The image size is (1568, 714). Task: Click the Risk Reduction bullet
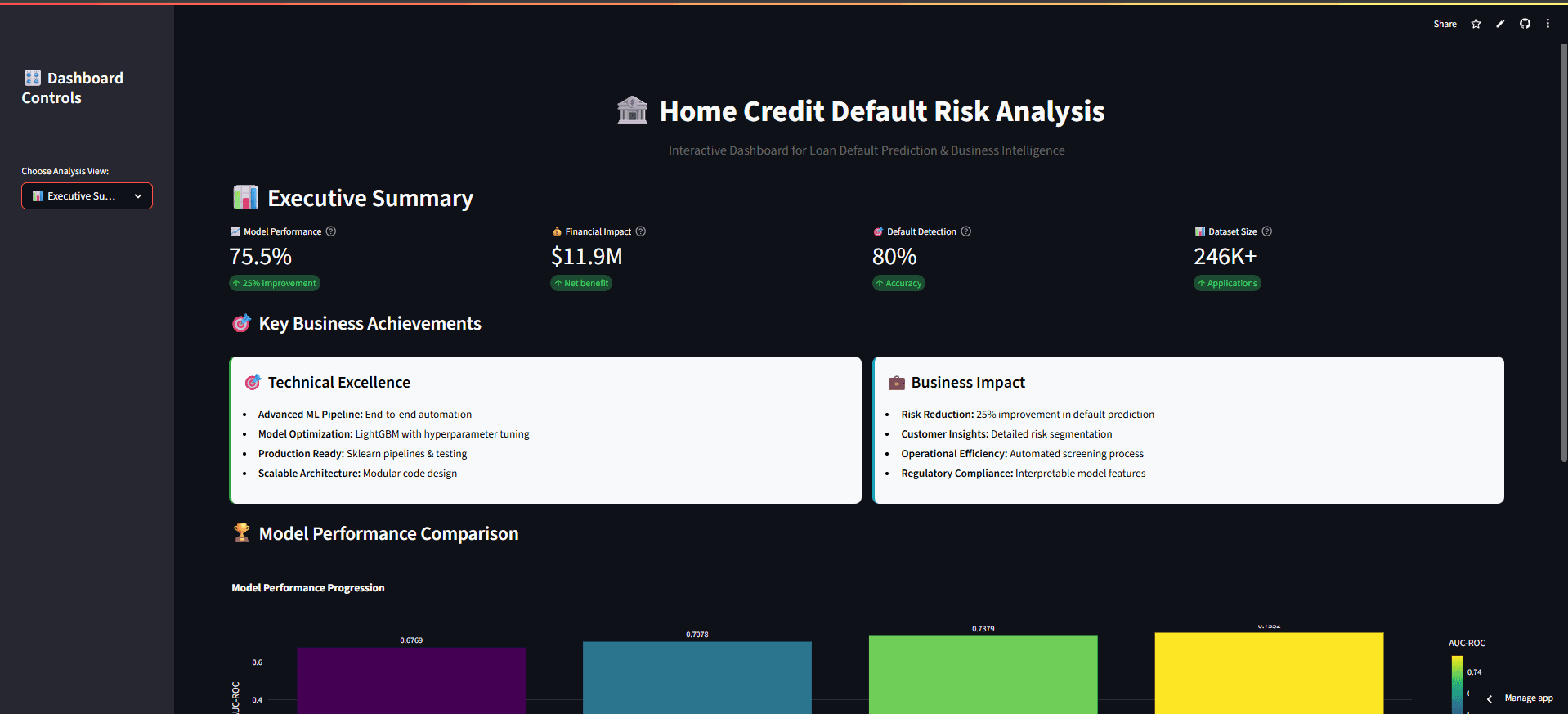(x=1028, y=415)
